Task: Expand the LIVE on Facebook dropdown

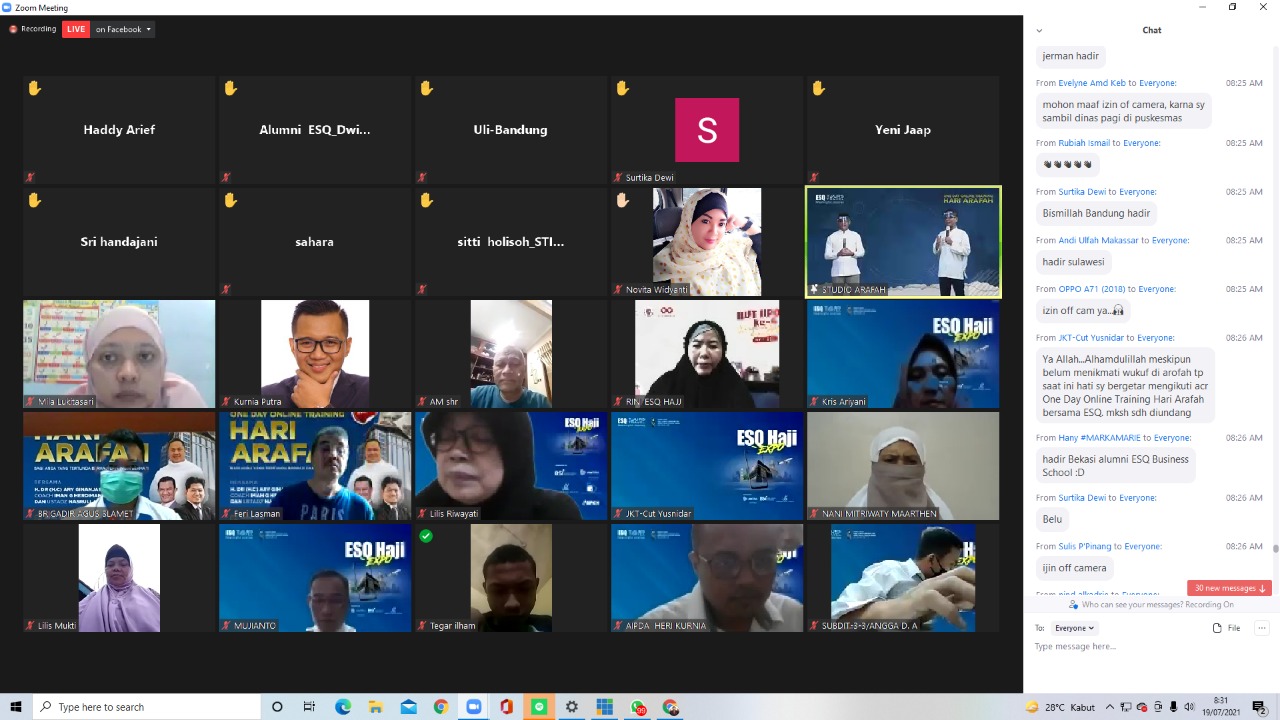Action: click(x=148, y=29)
